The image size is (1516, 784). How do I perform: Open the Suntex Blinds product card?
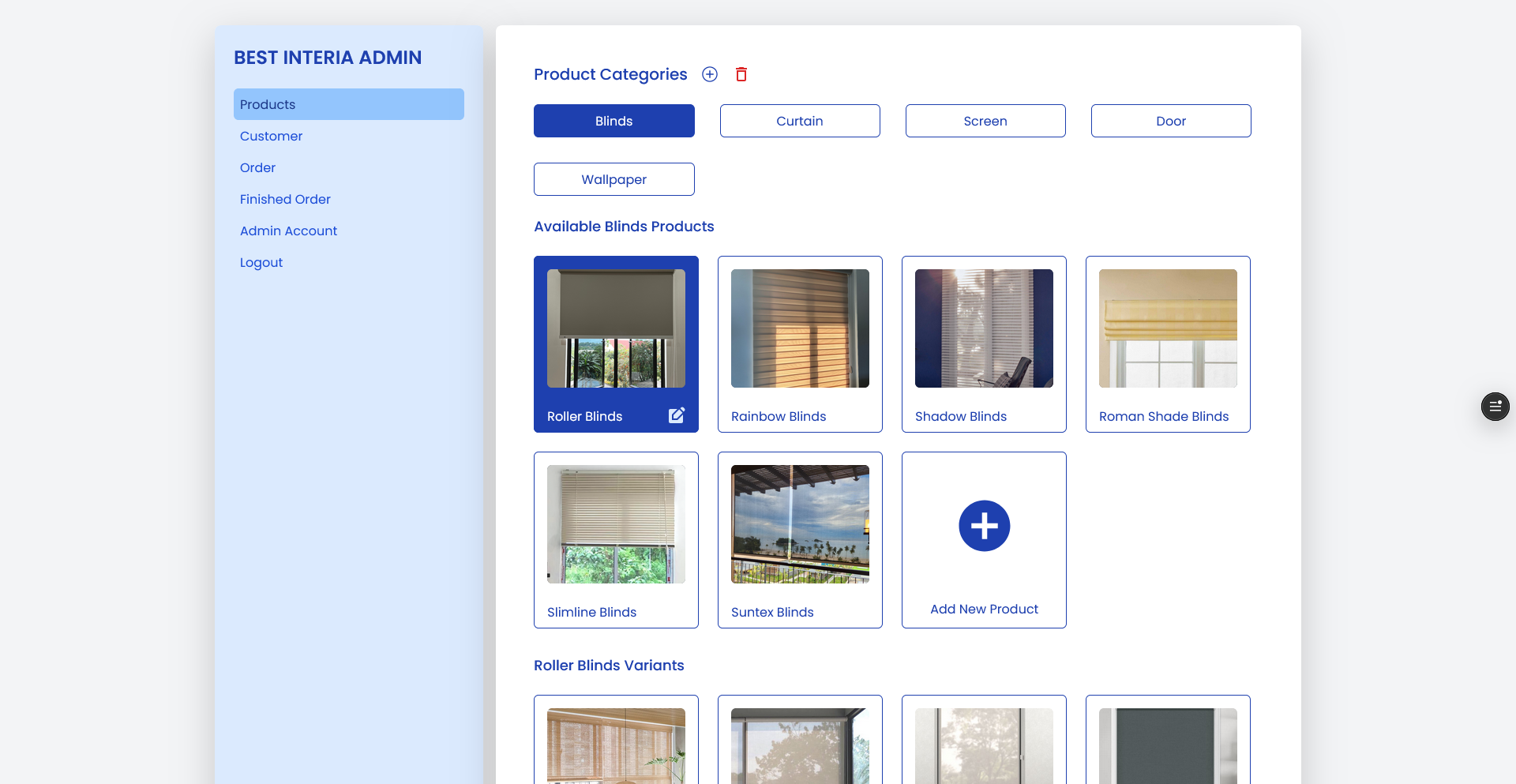pyautogui.click(x=800, y=540)
